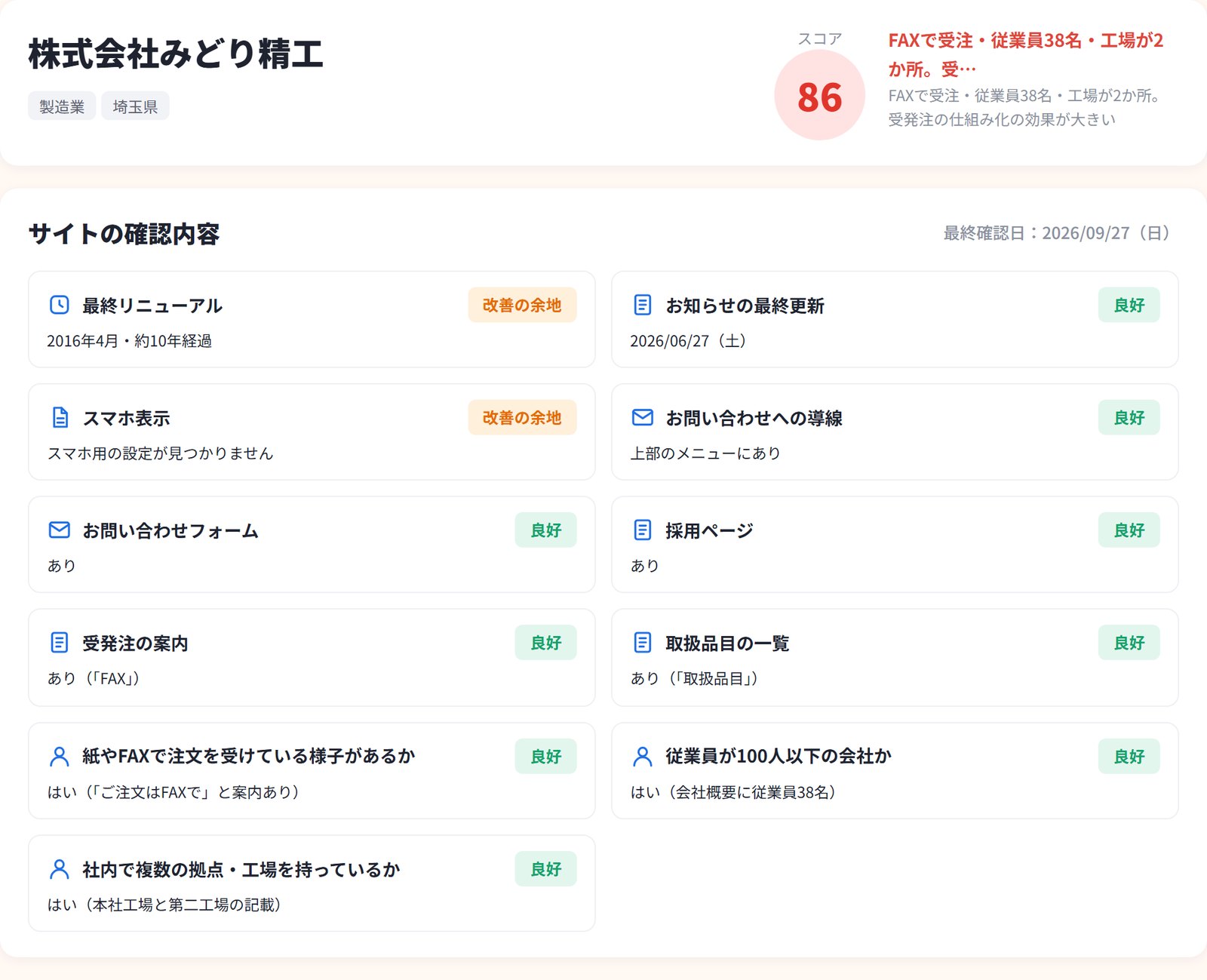Click the 良好 badge on 取扱品目の一覧
Viewport: 1207px width, 980px height.
pos(1129,642)
